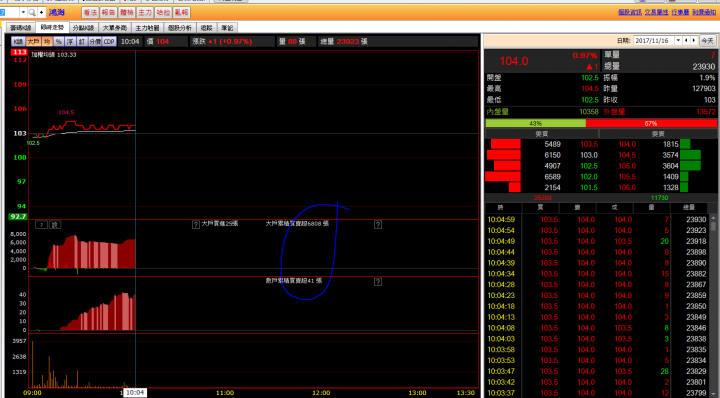The width and height of the screenshot is (720, 398).
Task: Click the 外盤量 value 13572
Action: [705, 112]
